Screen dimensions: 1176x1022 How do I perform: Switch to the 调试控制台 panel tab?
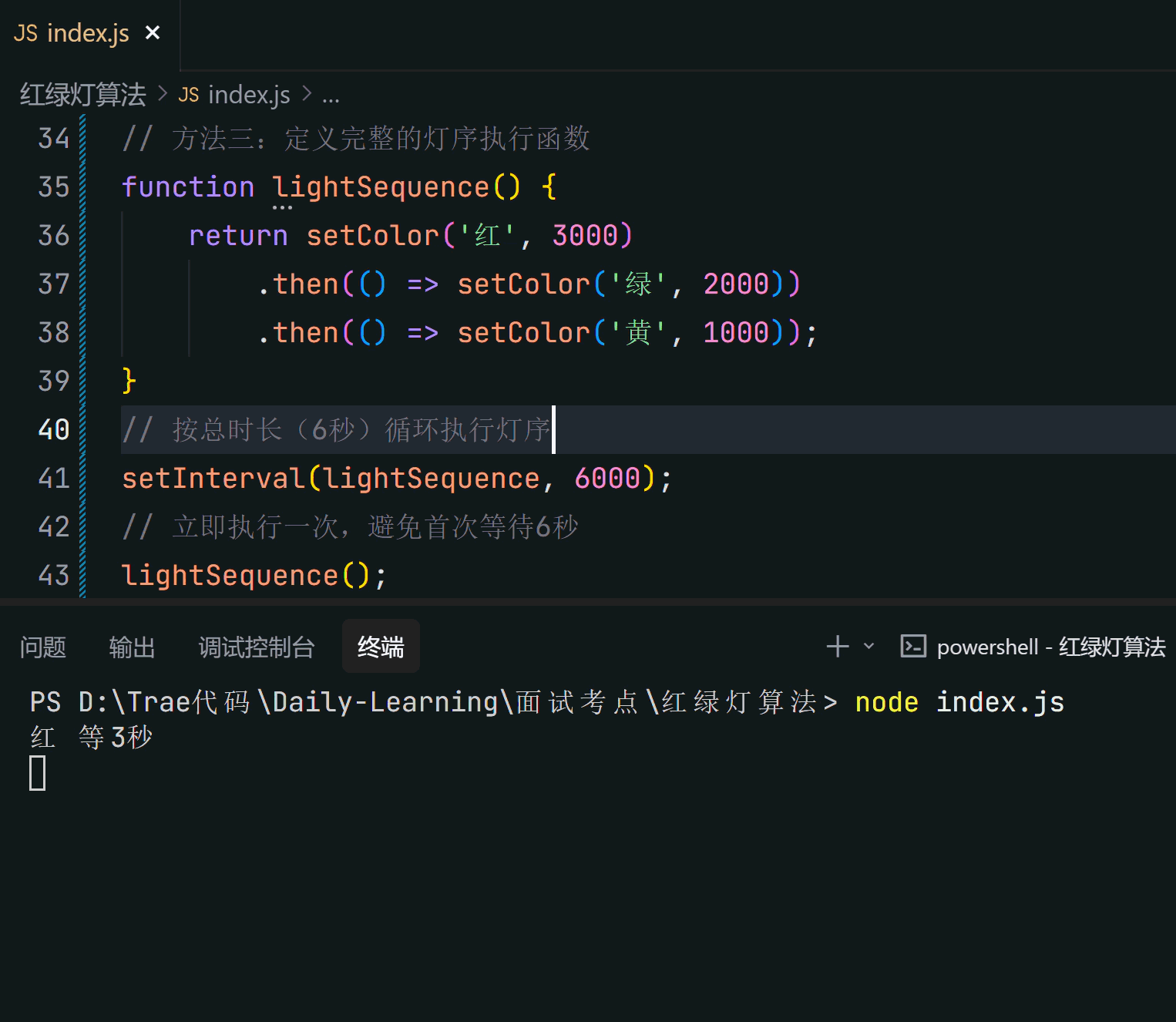[256, 647]
